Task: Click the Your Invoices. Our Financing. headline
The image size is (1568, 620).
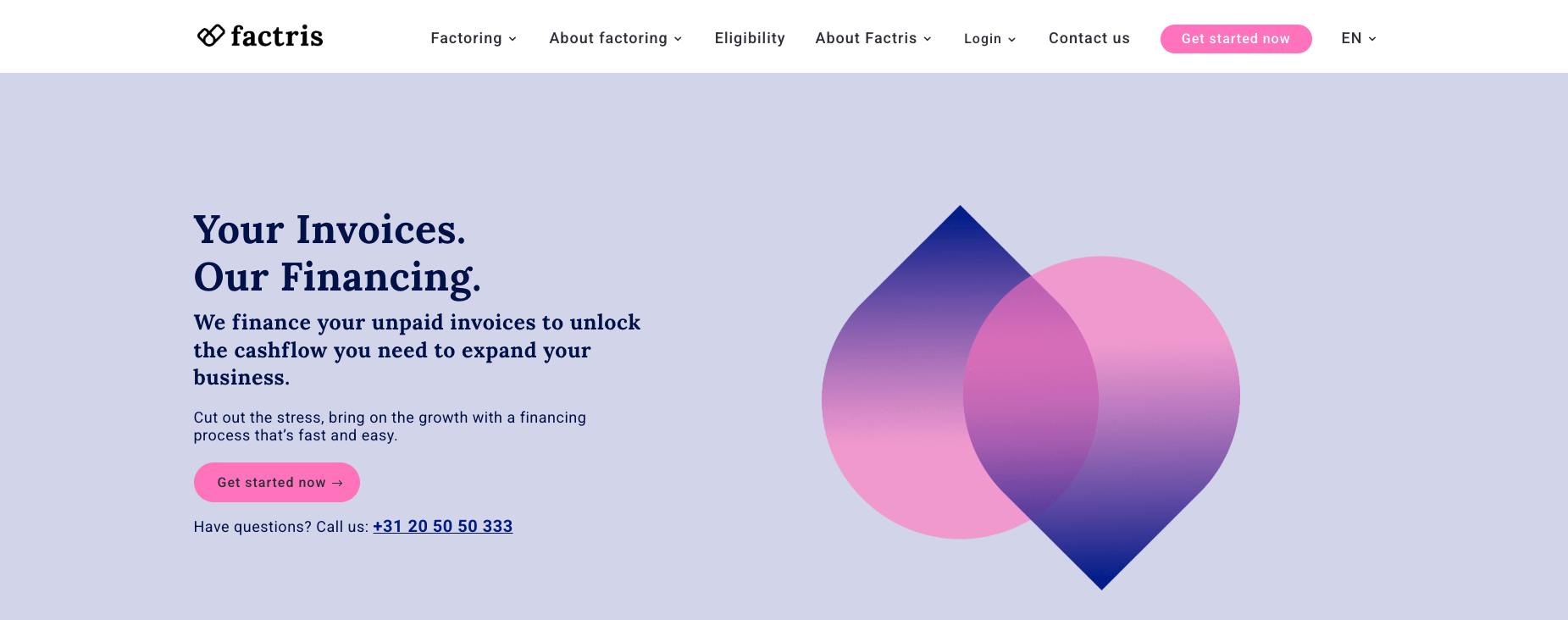Action: click(337, 253)
